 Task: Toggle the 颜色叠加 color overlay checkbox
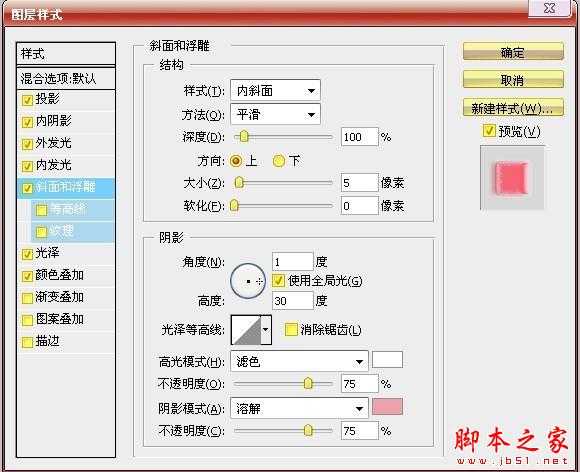click(27, 276)
